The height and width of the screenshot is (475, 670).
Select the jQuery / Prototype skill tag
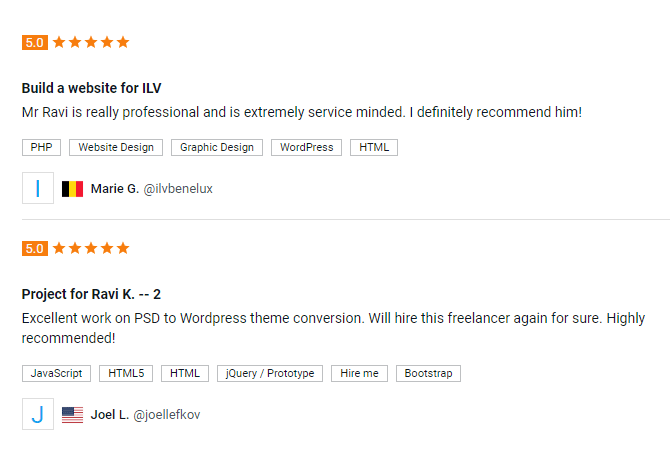270,373
